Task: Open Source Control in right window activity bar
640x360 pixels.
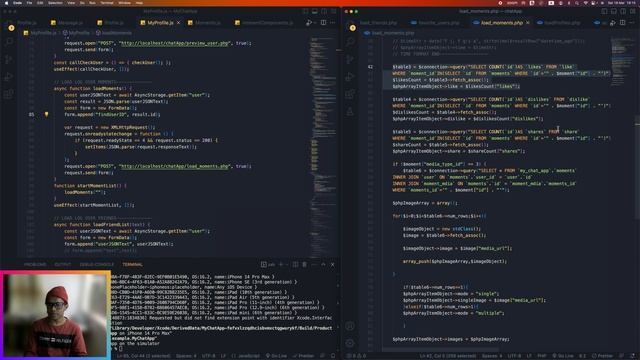Action: tap(350, 60)
